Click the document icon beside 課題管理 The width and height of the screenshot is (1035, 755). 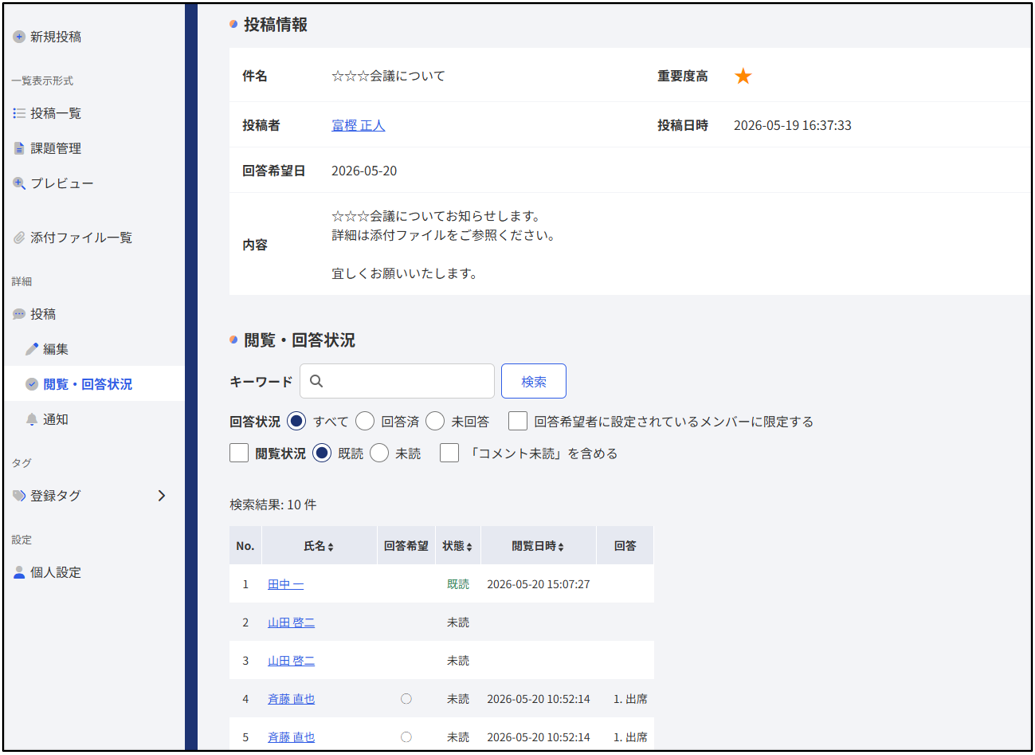pyautogui.click(x=19, y=148)
